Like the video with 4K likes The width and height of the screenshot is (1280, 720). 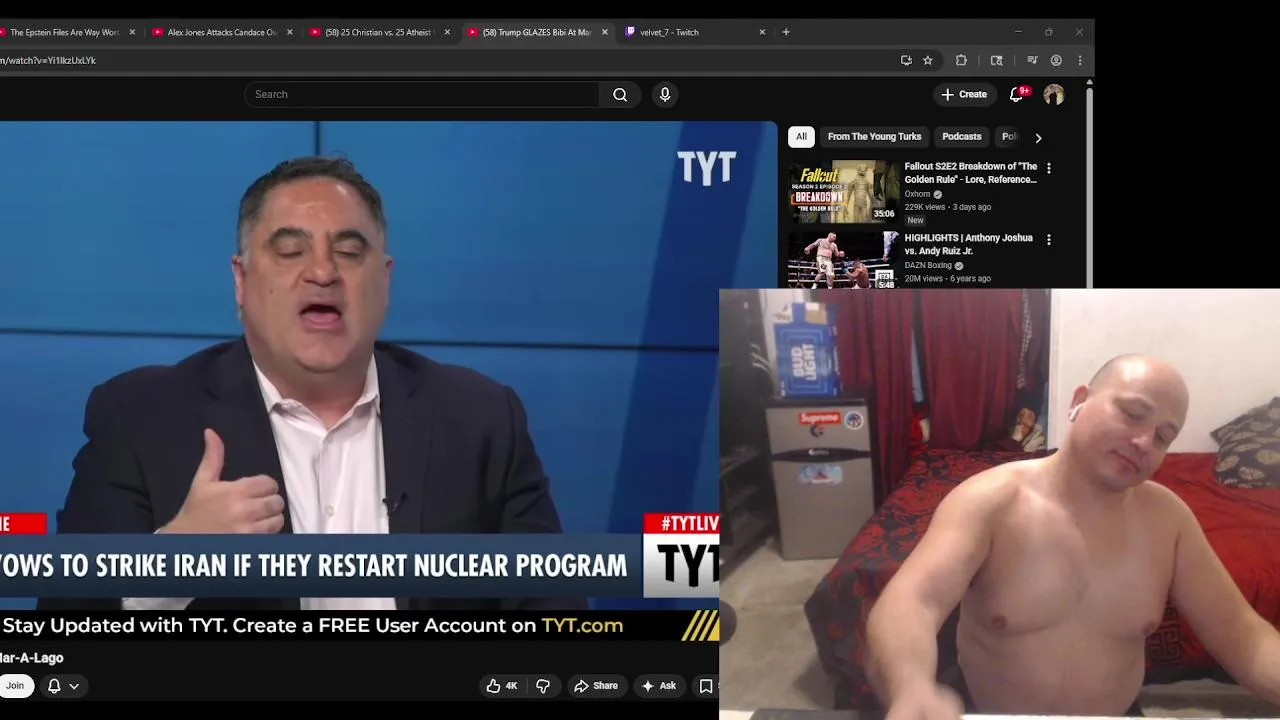[502, 686]
